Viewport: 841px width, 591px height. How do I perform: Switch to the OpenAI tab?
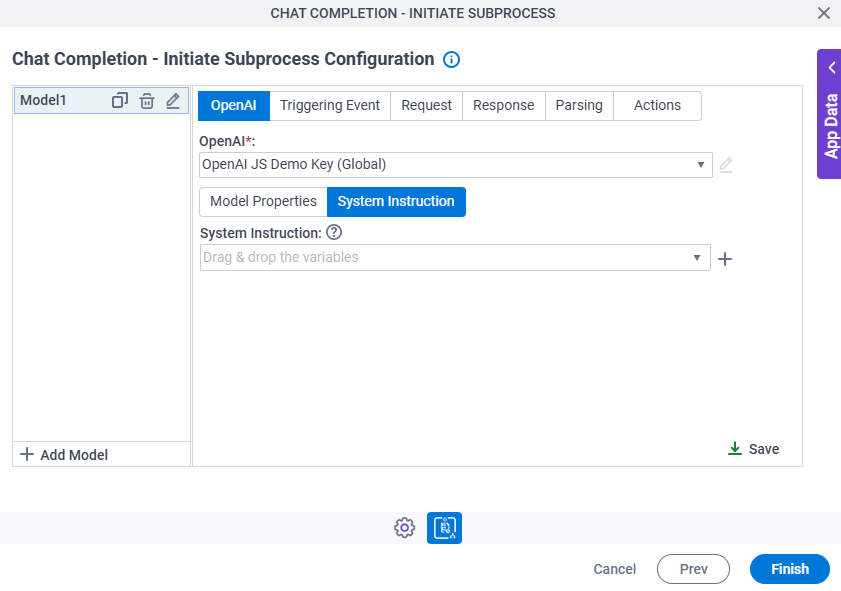click(x=234, y=105)
